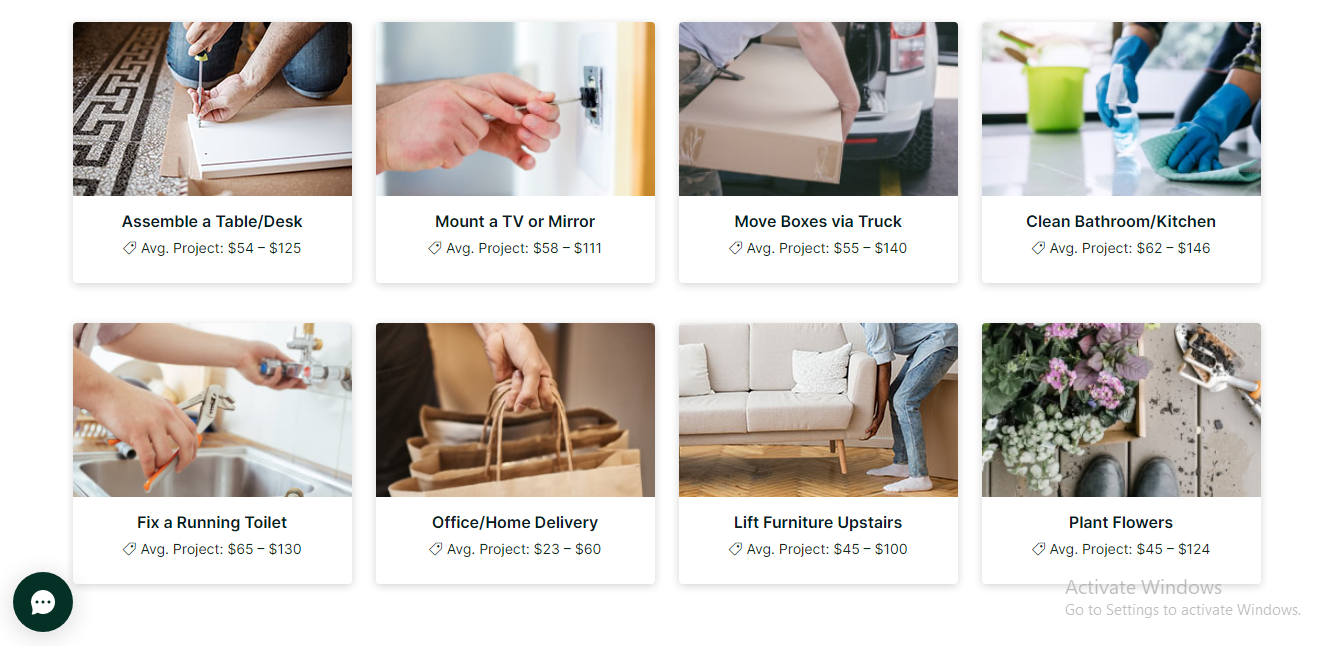The height and width of the screenshot is (646, 1326).
Task: Select the Move Boxes via Truck title
Action: (x=818, y=221)
